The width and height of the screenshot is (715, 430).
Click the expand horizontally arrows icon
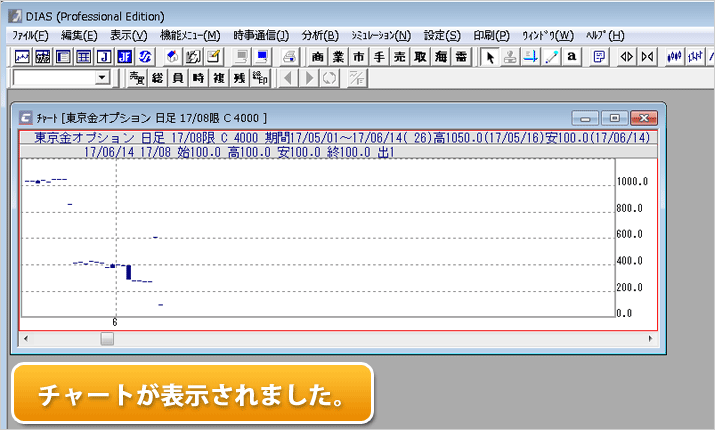click(x=627, y=57)
